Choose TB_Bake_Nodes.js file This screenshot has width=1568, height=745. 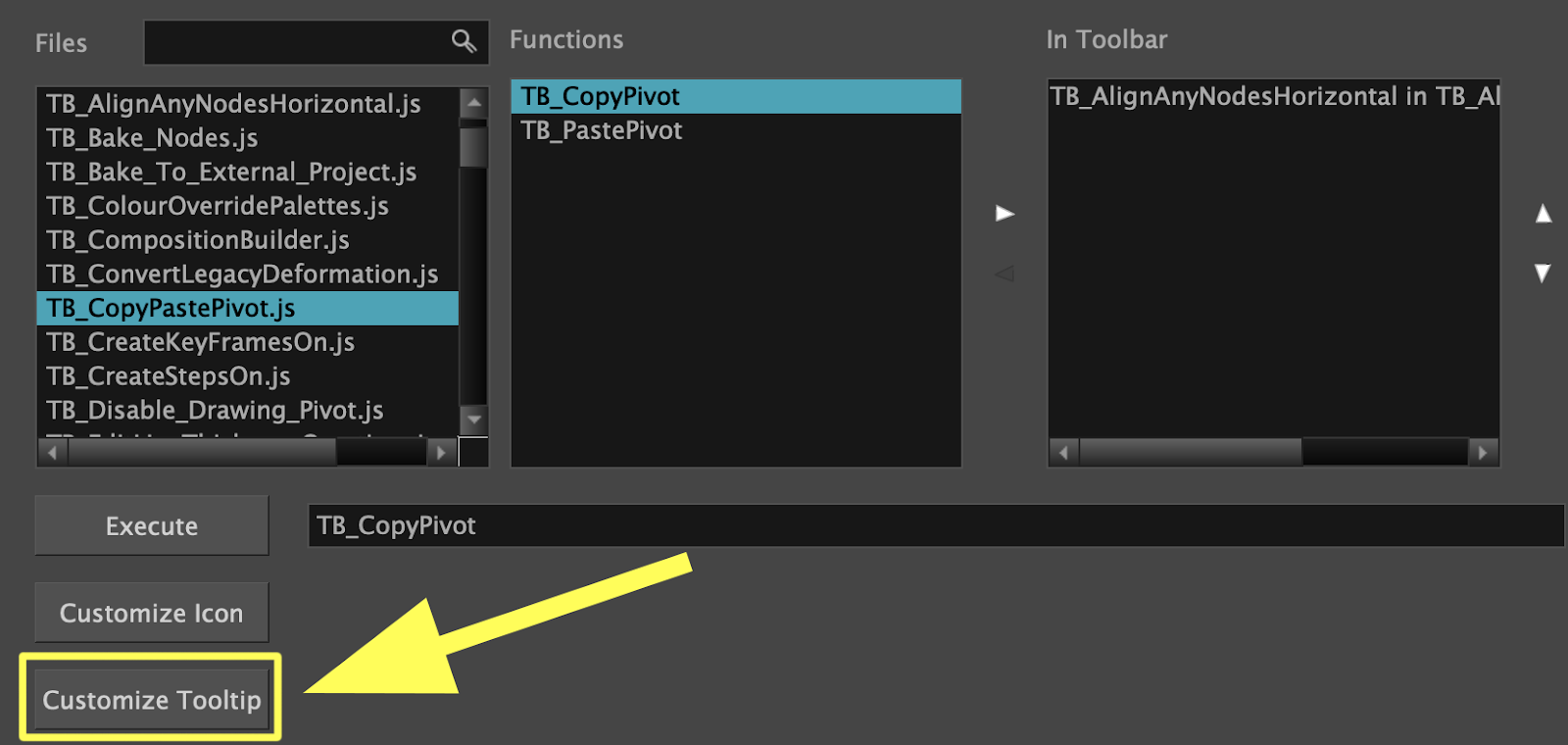click(x=153, y=138)
